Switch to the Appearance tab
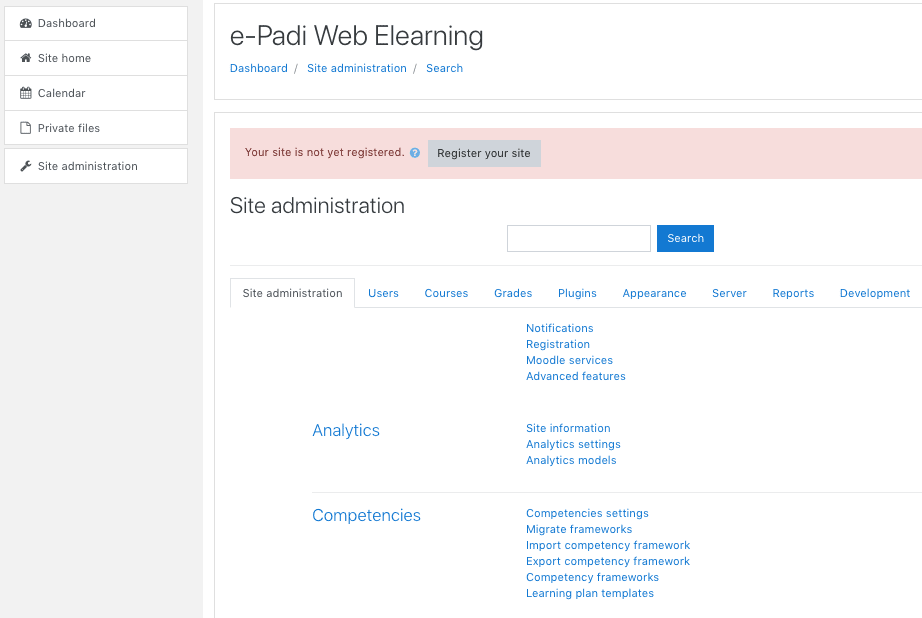The width and height of the screenshot is (922, 618). point(654,293)
